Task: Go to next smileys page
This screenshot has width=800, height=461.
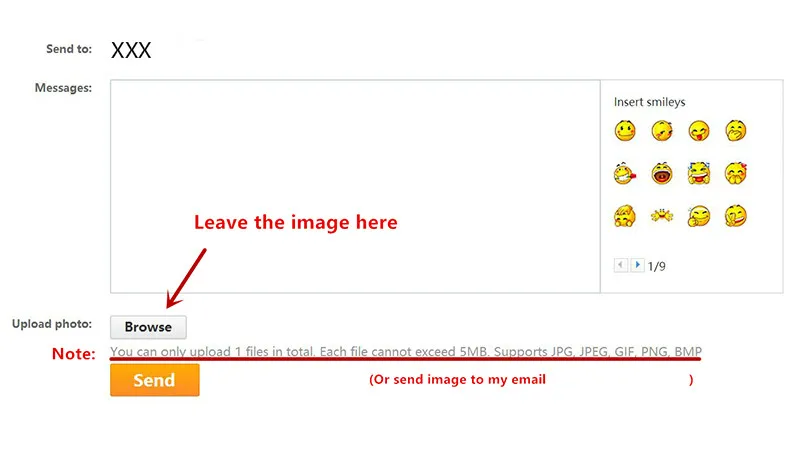Action: [637, 265]
